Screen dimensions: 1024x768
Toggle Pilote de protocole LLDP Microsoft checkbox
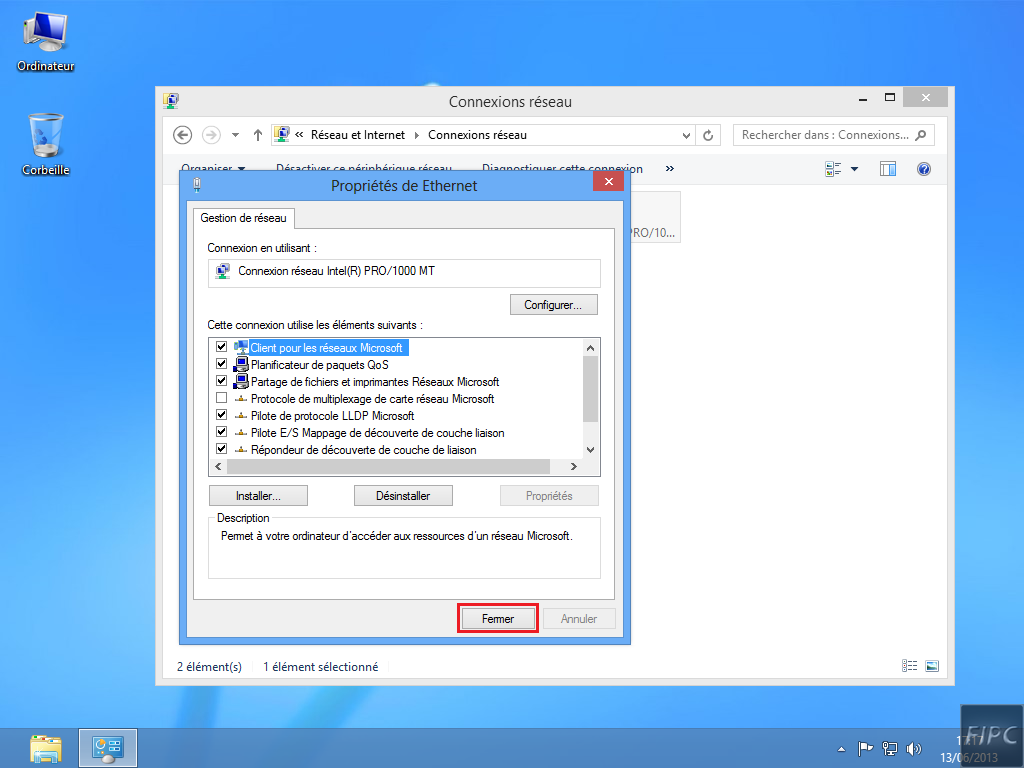pos(221,415)
